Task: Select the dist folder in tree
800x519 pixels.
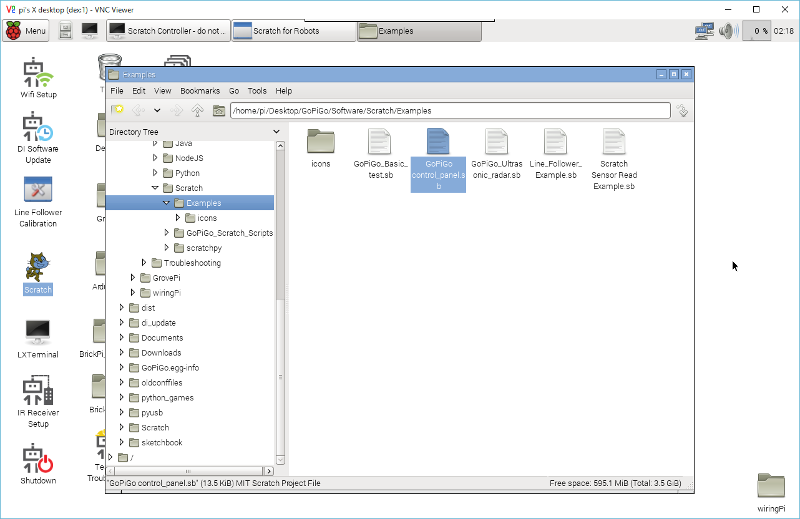Action: point(148,308)
